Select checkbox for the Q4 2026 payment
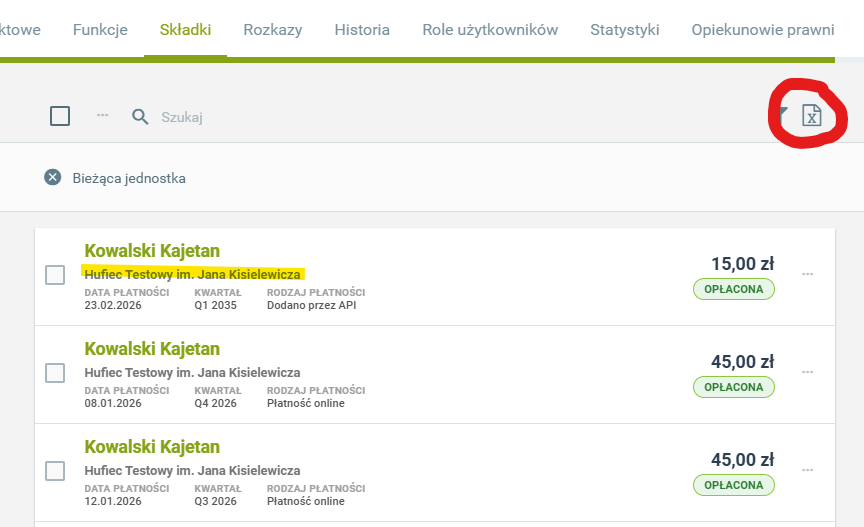The image size is (864, 527). [55, 373]
